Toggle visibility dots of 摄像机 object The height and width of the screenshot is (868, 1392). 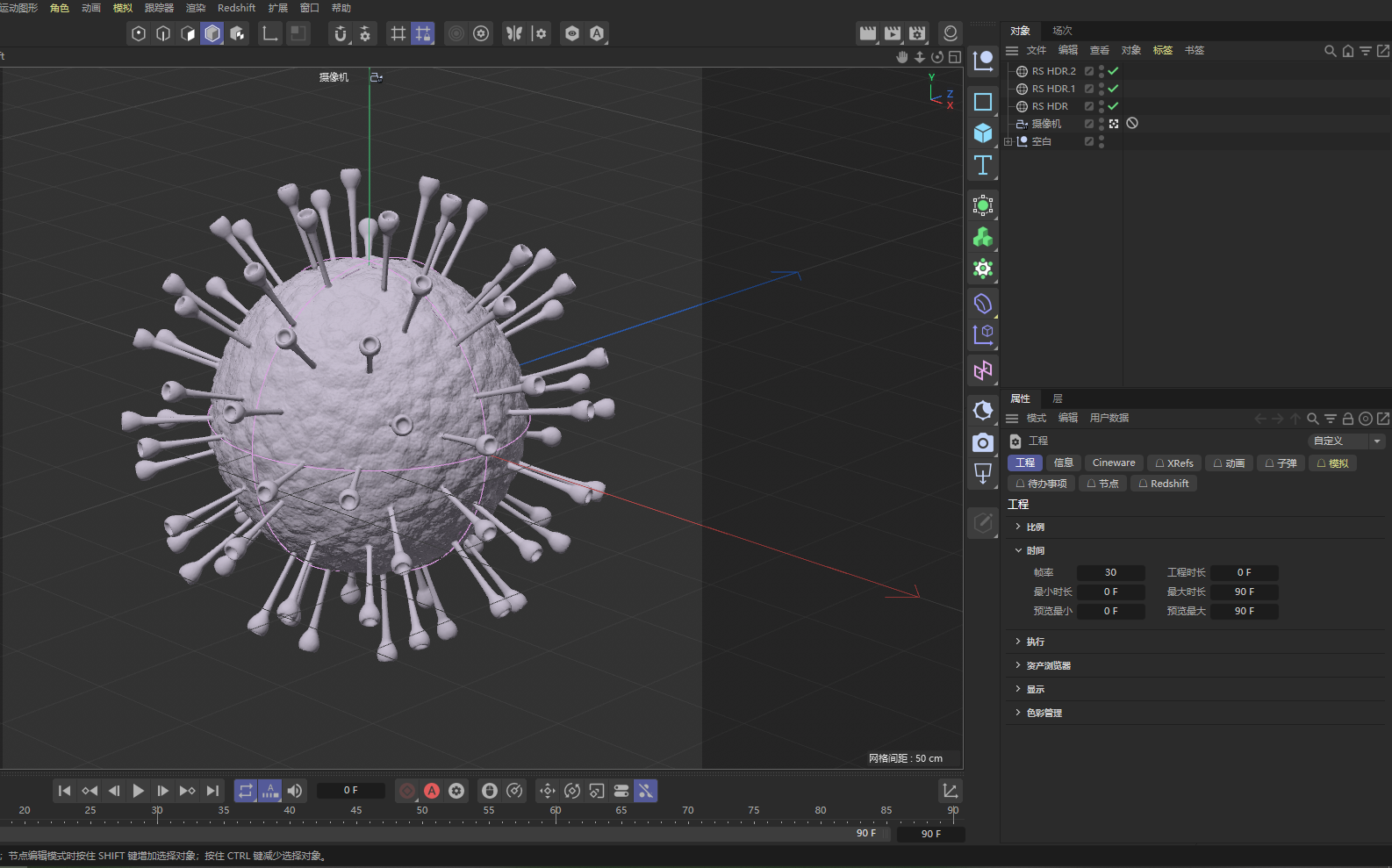1101,124
